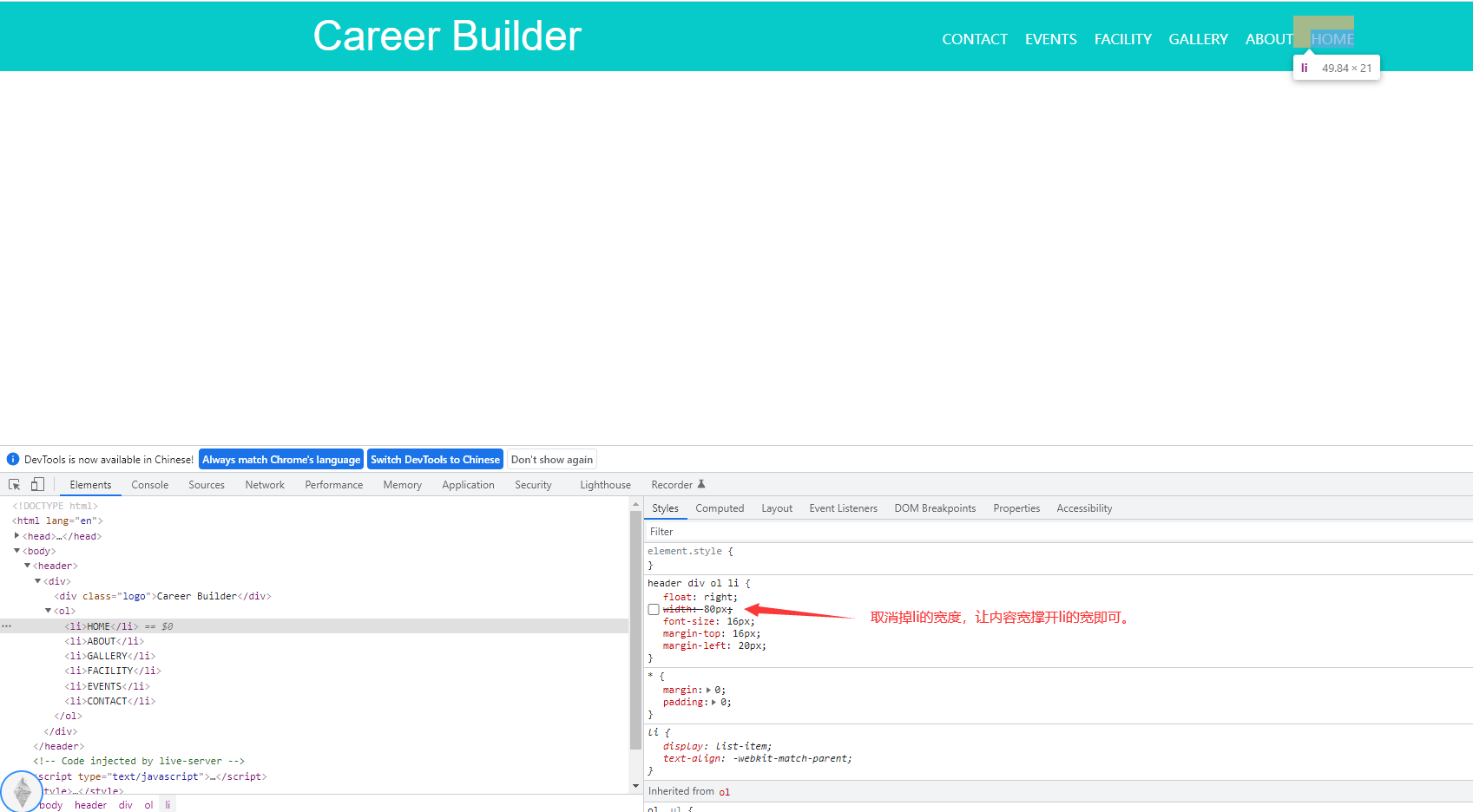Select the Styles sidebar tab

click(665, 508)
